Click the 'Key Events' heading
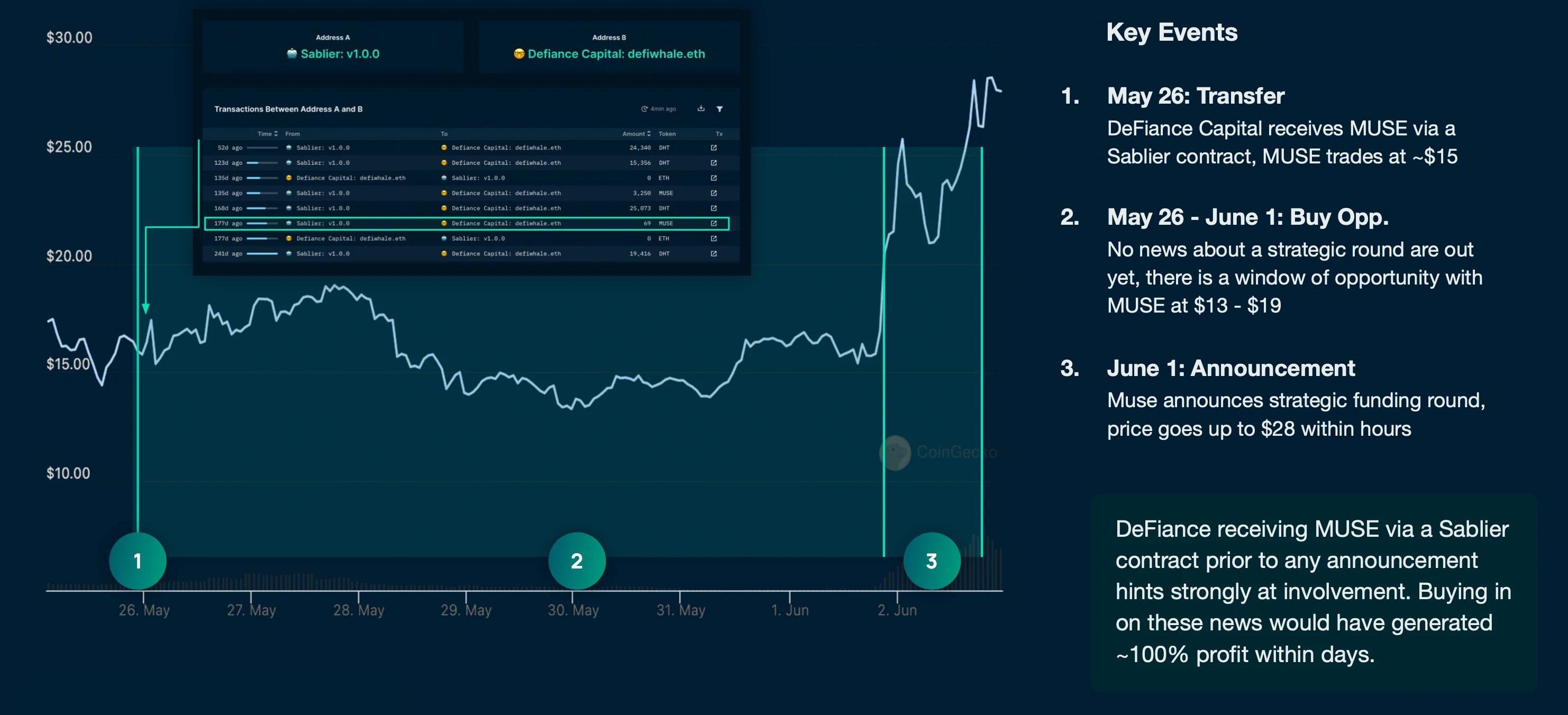 (1172, 32)
